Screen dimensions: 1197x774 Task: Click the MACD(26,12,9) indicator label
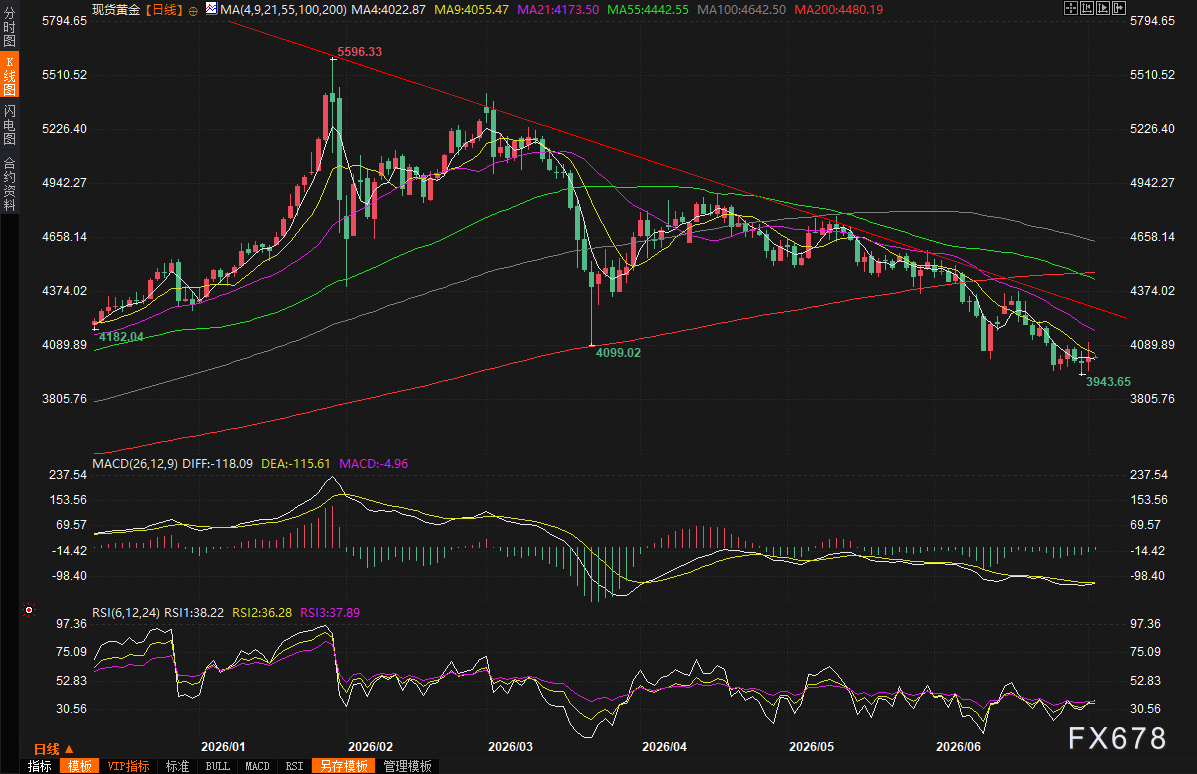pos(135,463)
